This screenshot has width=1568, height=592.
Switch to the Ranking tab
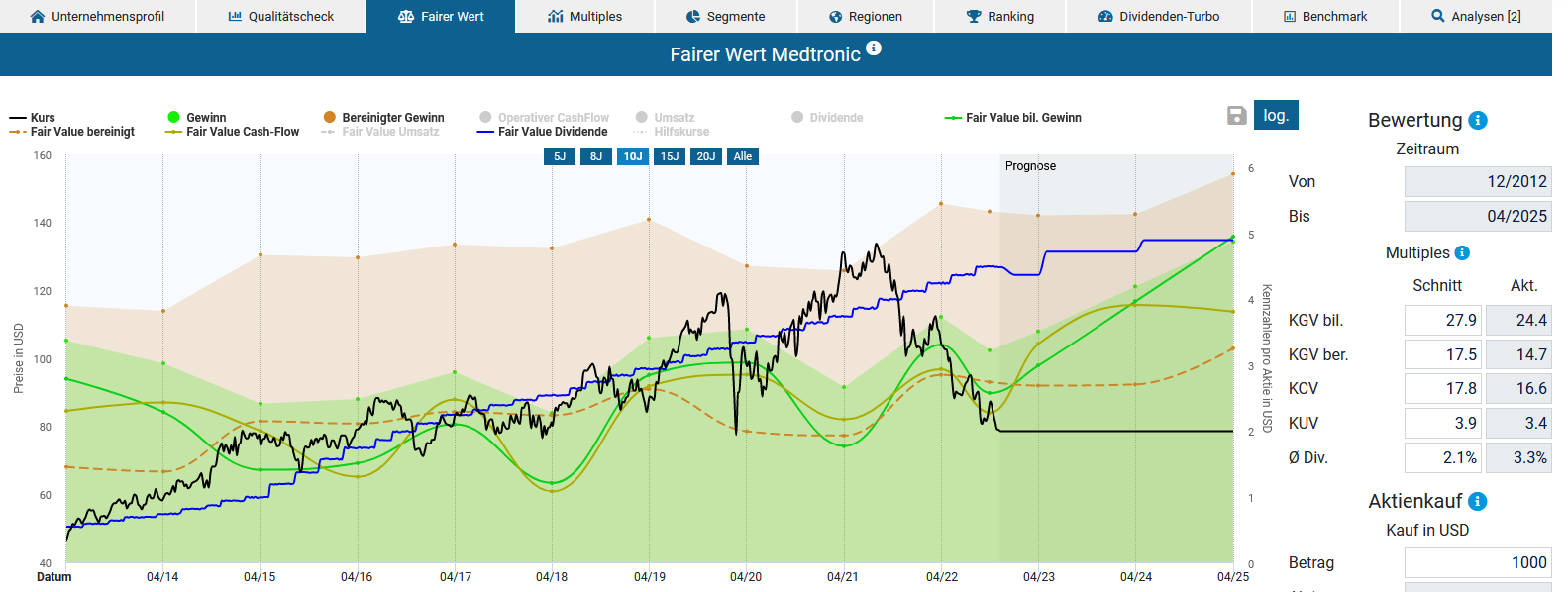tap(999, 16)
